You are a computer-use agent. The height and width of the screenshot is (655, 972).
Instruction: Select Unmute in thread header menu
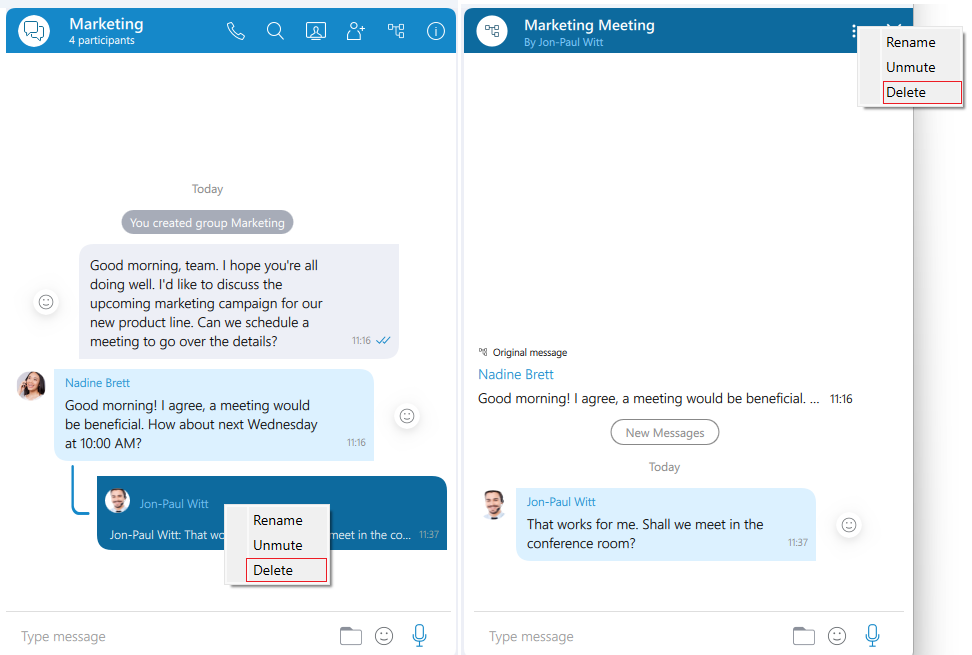click(911, 67)
